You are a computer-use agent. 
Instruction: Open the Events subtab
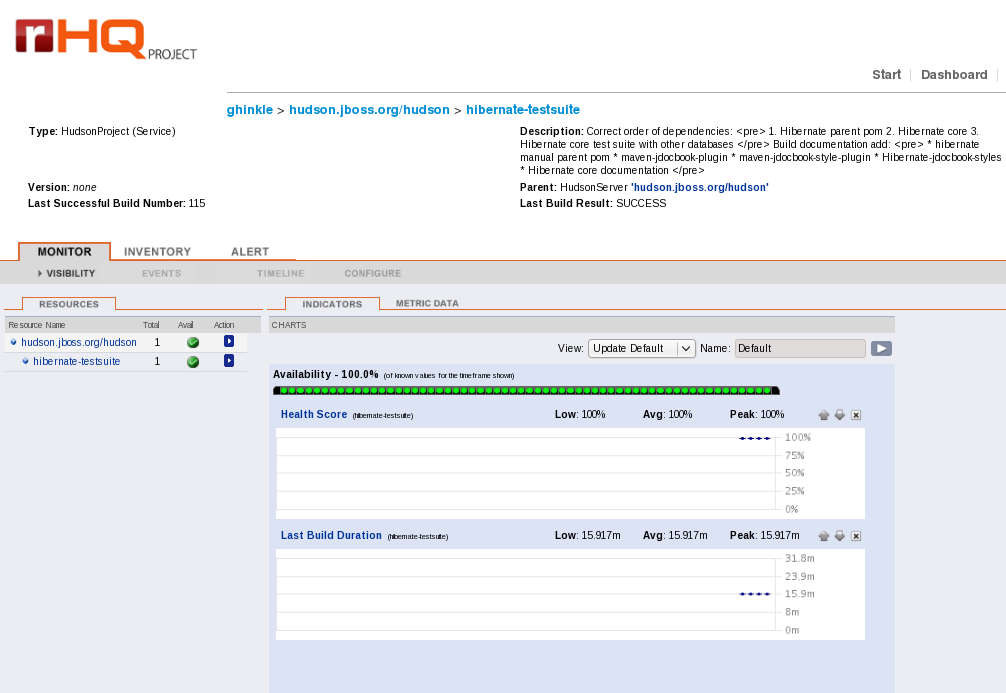tap(161, 273)
